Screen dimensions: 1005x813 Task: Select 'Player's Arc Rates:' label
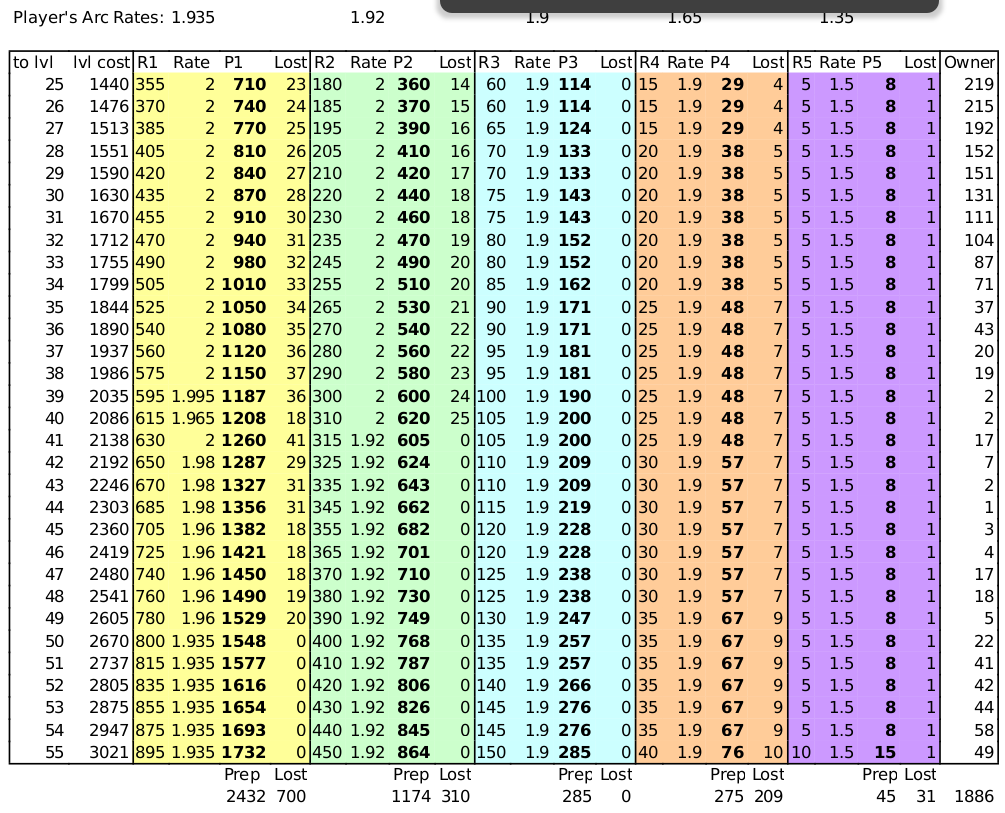tap(89, 17)
